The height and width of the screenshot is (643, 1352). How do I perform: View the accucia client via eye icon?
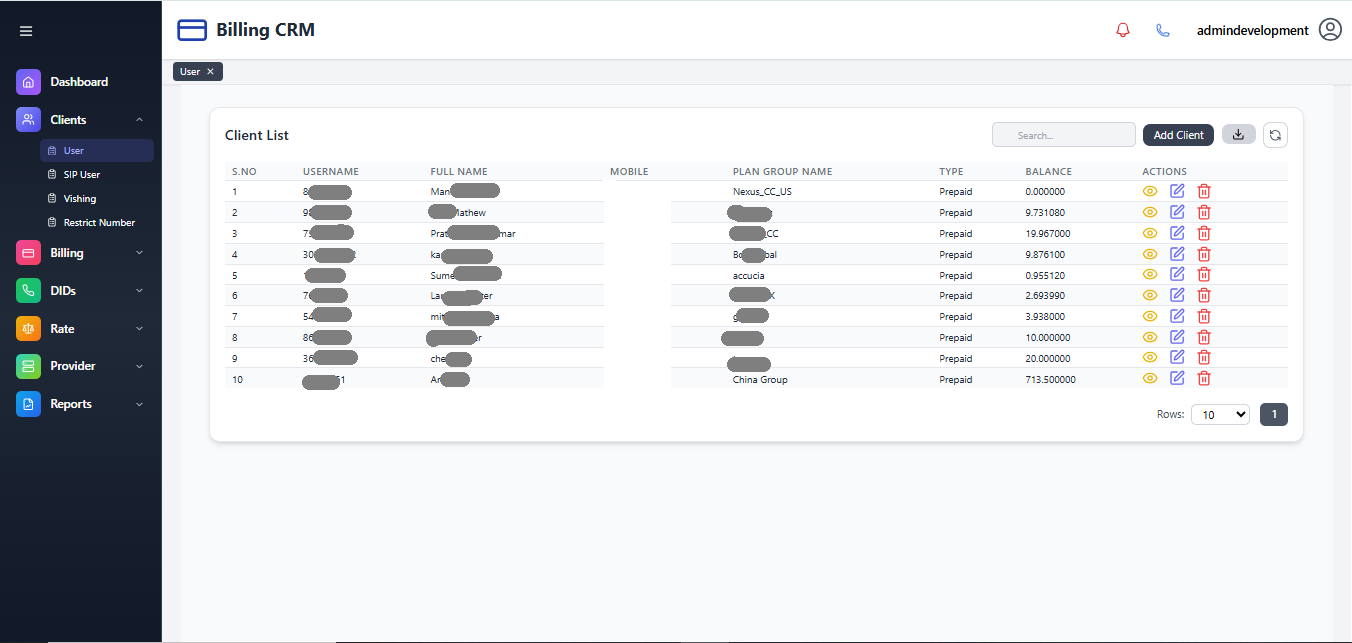1150,275
